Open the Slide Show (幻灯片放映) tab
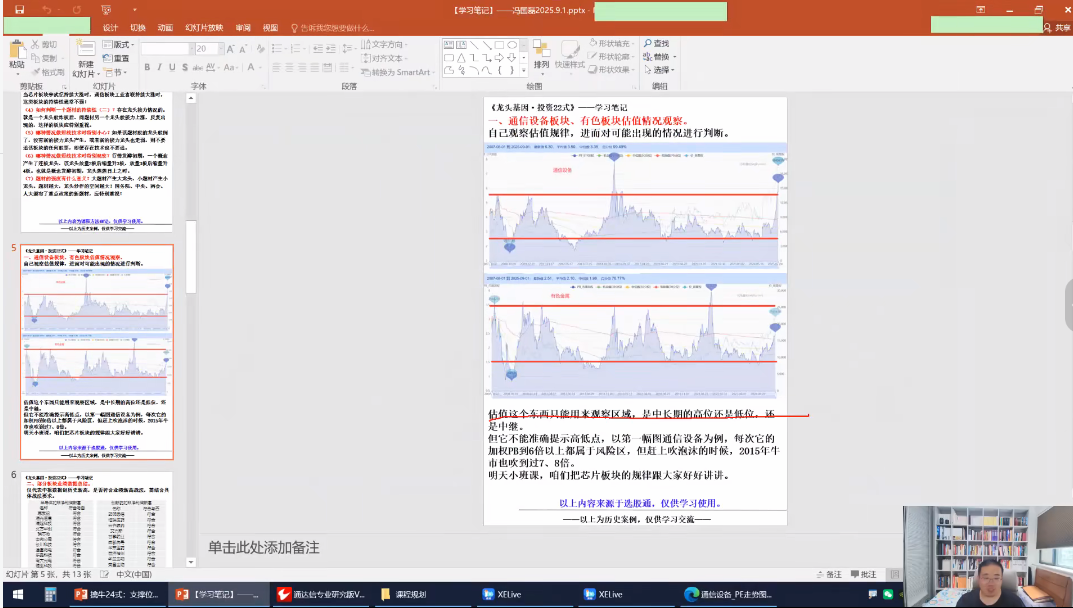This screenshot has width=1073, height=608. click(x=203, y=28)
